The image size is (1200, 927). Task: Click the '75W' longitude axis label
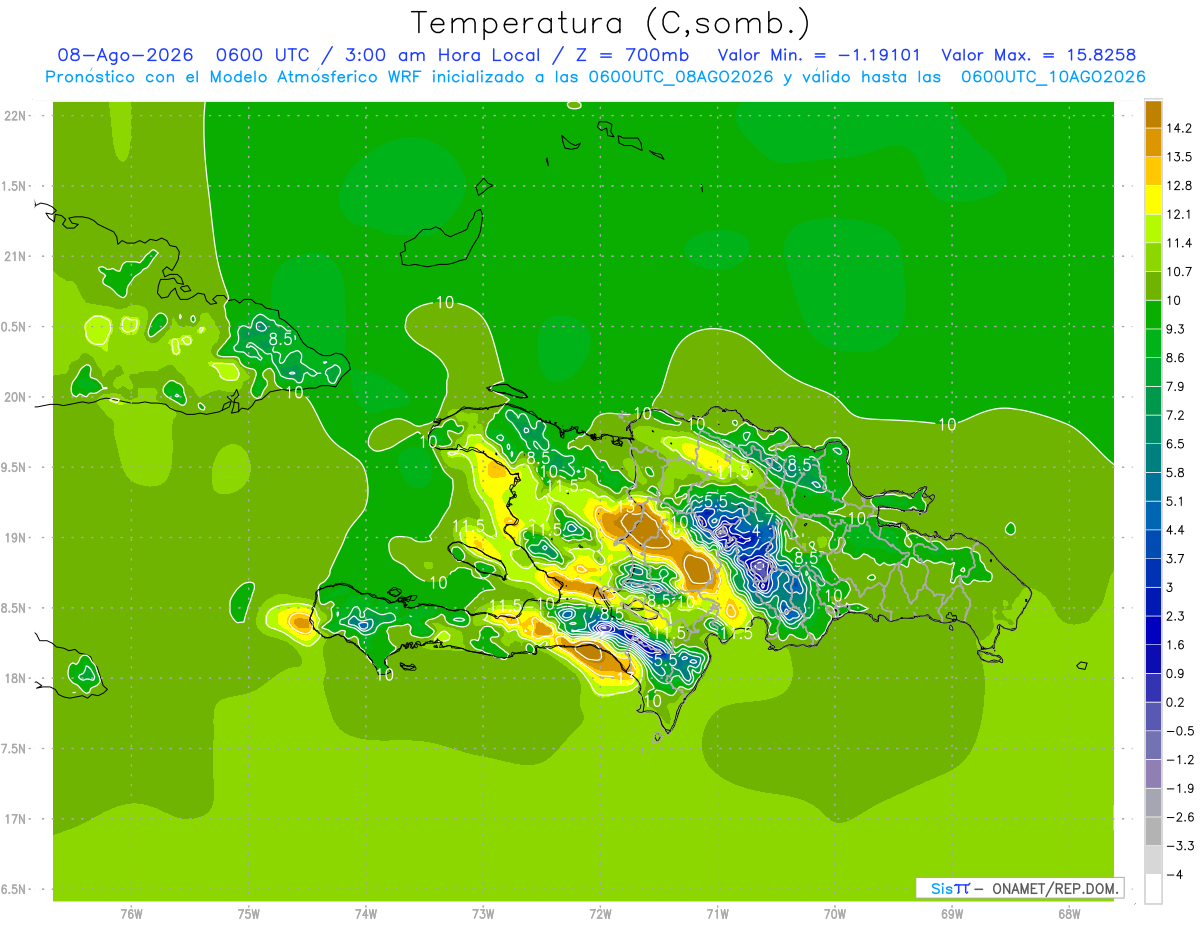pos(249,915)
